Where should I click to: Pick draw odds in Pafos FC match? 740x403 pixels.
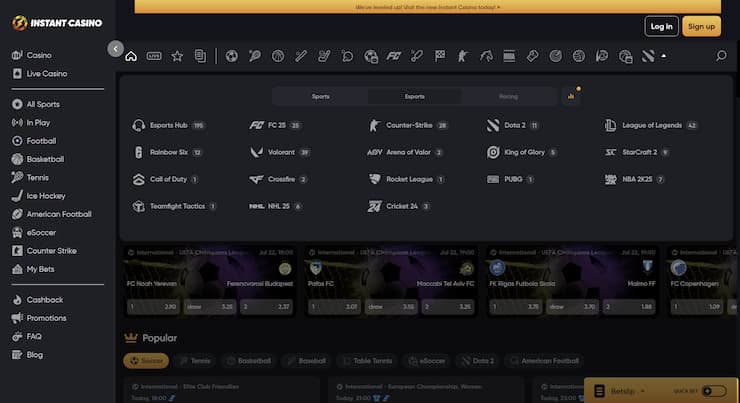391,307
